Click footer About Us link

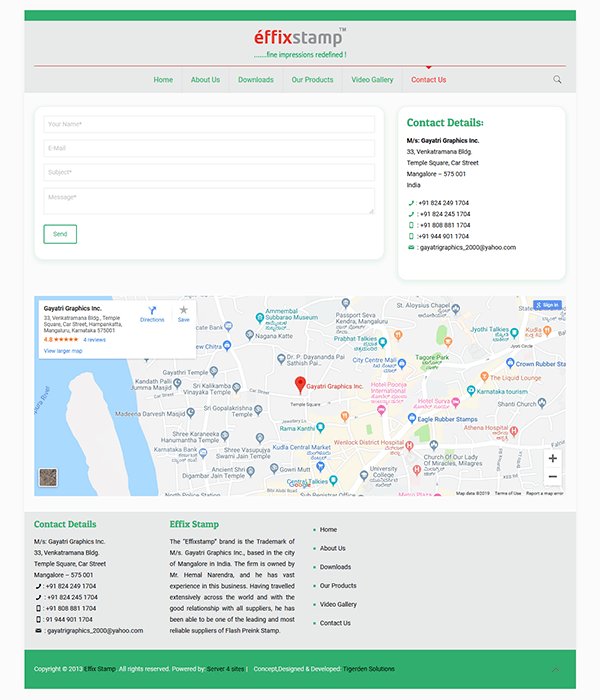click(333, 548)
